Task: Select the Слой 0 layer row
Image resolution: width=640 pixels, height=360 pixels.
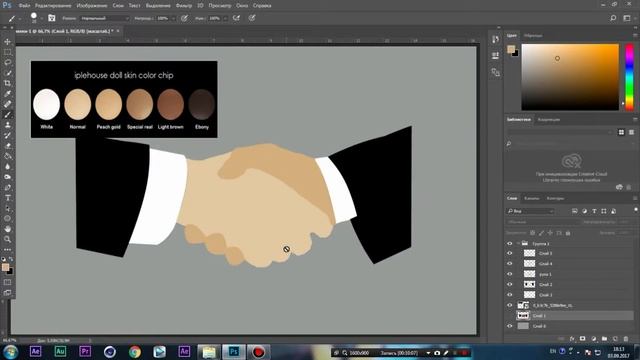Action: tap(570, 326)
